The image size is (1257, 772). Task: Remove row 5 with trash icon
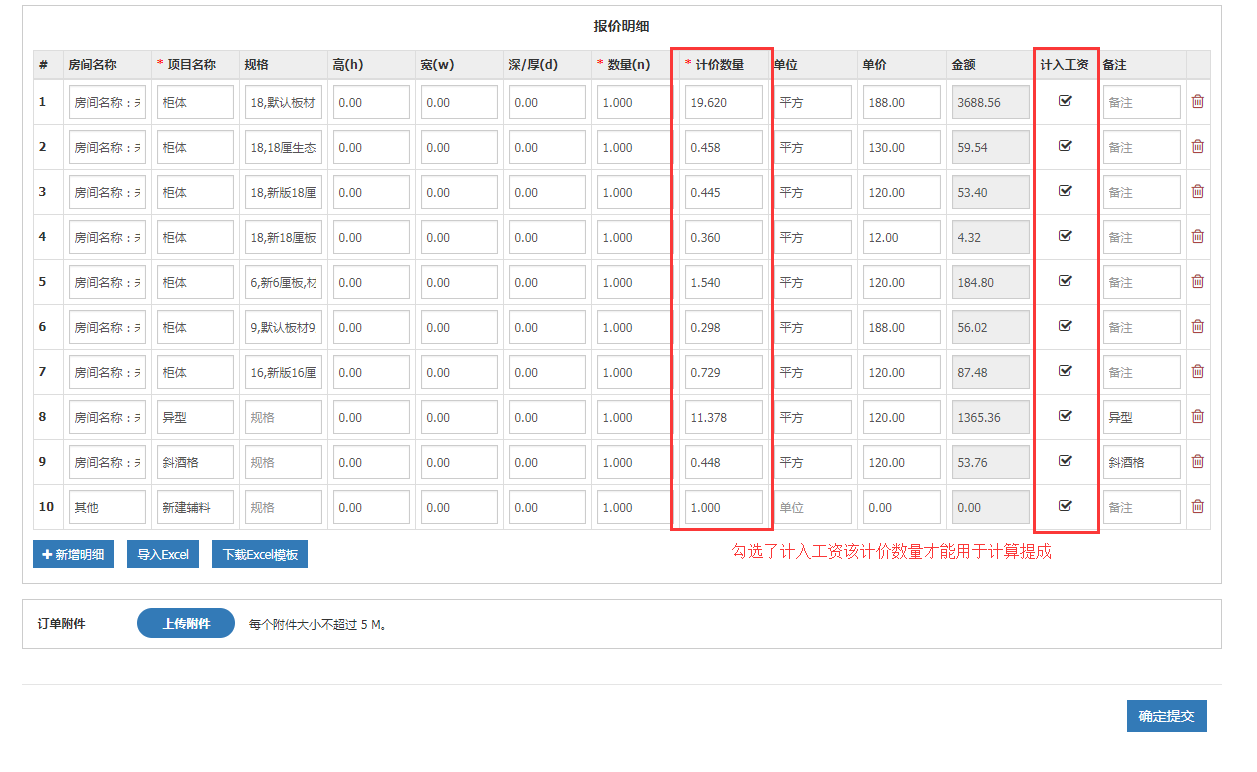pyautogui.click(x=1197, y=281)
